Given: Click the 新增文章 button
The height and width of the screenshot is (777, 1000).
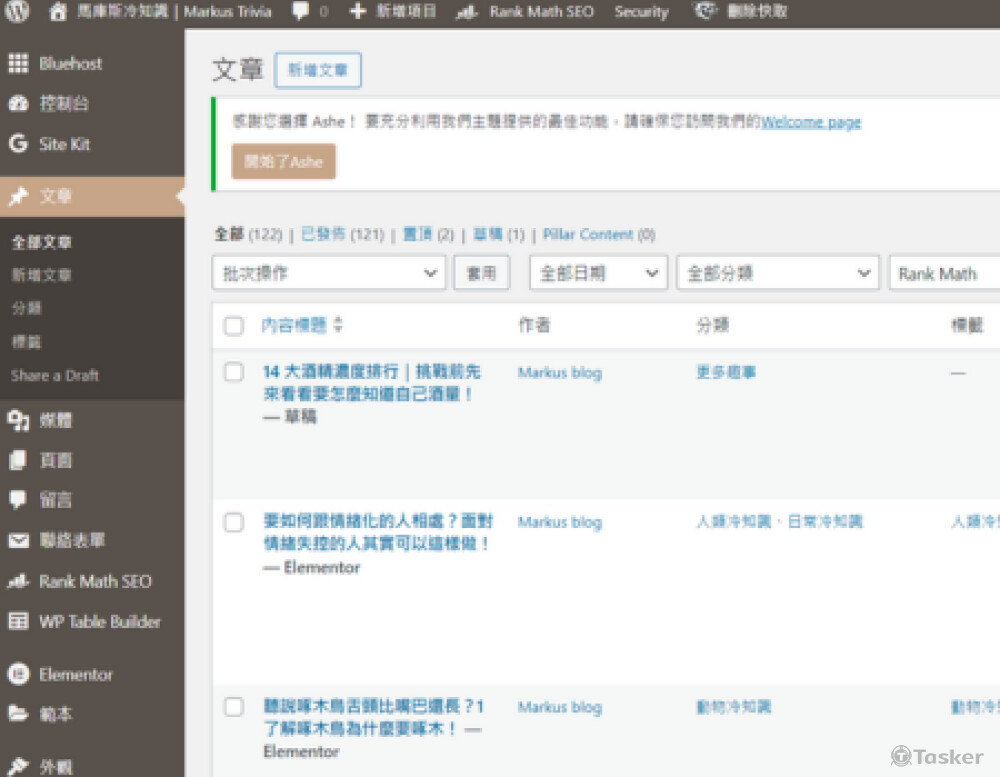Looking at the screenshot, I should pos(317,70).
